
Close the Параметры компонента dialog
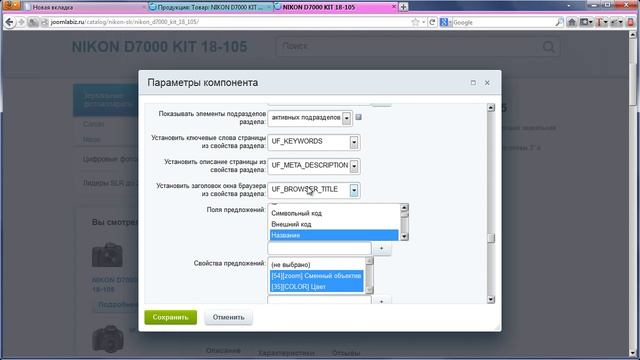click(x=487, y=82)
